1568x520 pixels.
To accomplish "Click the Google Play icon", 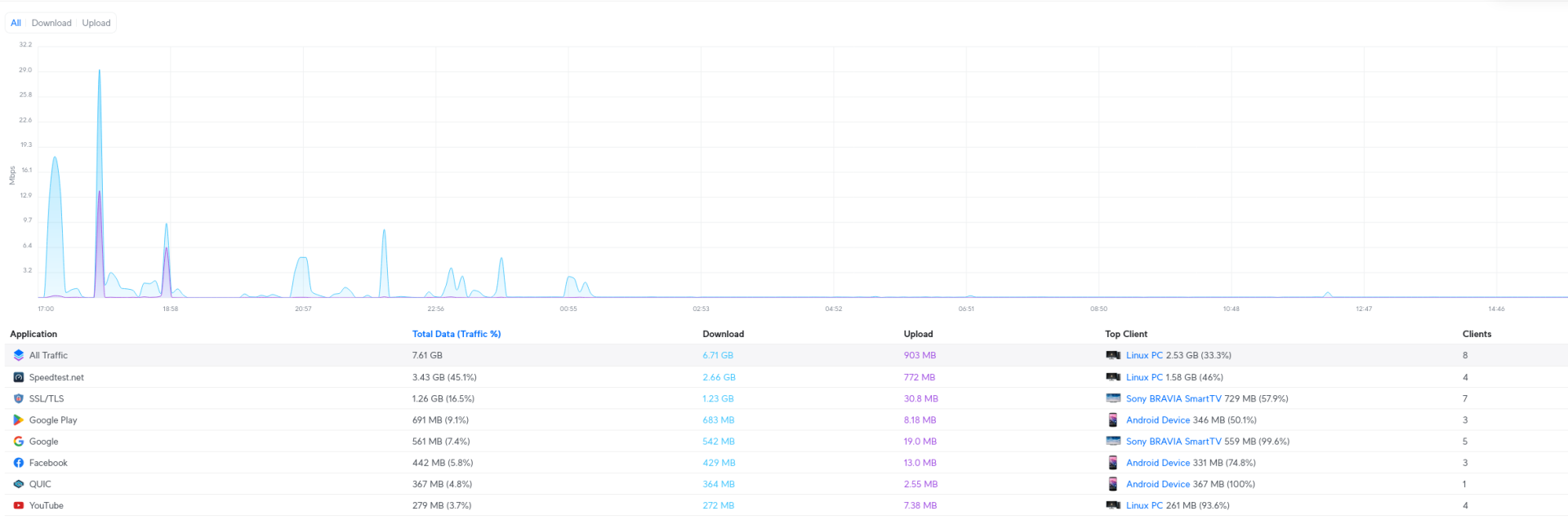I will [x=19, y=420].
